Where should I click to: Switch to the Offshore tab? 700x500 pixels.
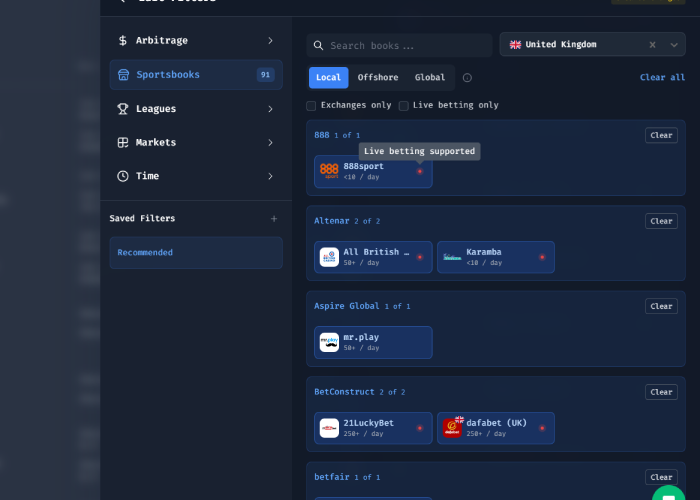[x=378, y=78]
